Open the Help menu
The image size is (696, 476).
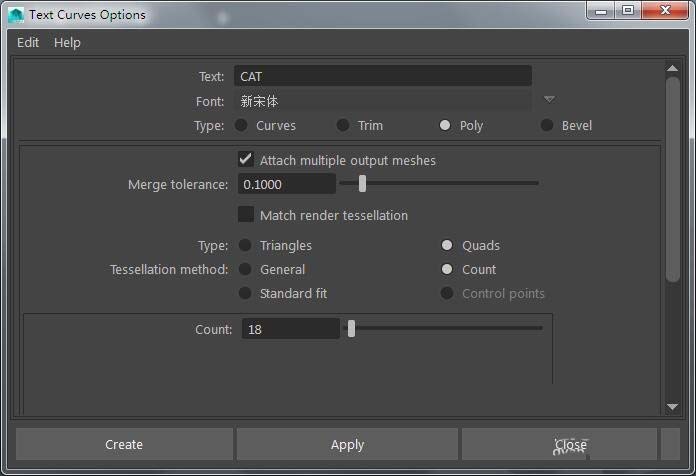(67, 43)
